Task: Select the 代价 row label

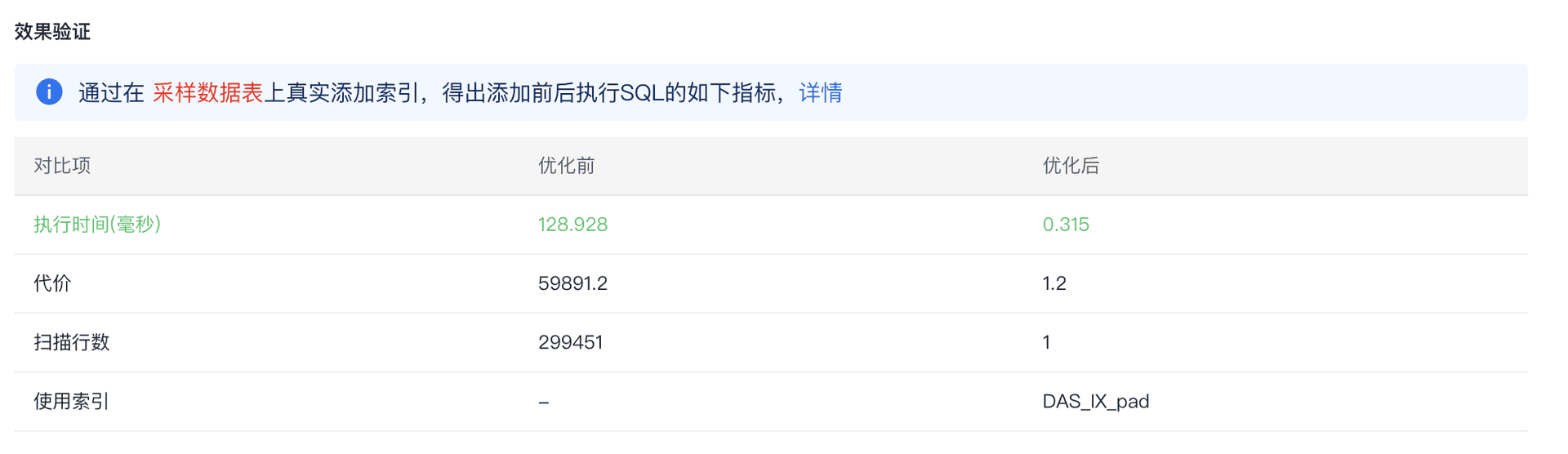Action: point(52,283)
